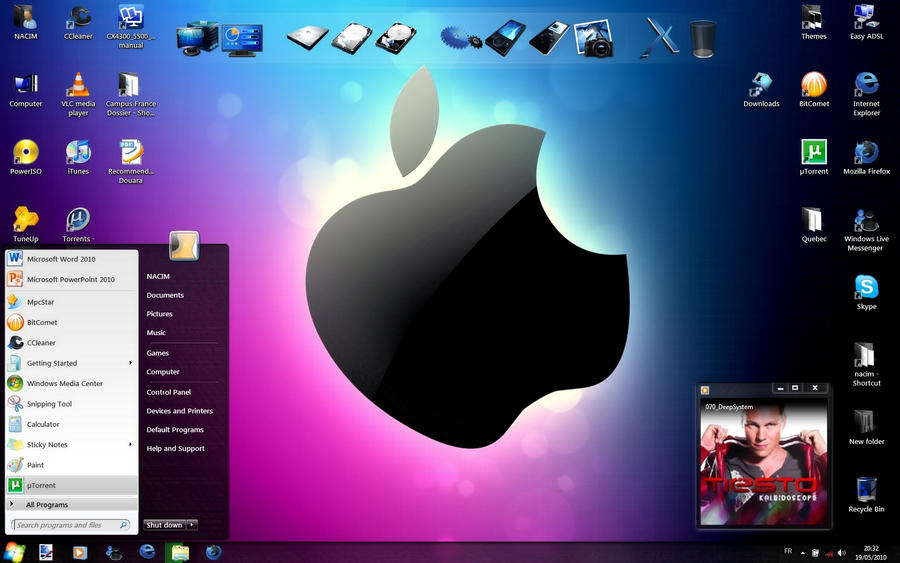Open the Recycle Bin desktop icon
900x563 pixels.
point(867,495)
